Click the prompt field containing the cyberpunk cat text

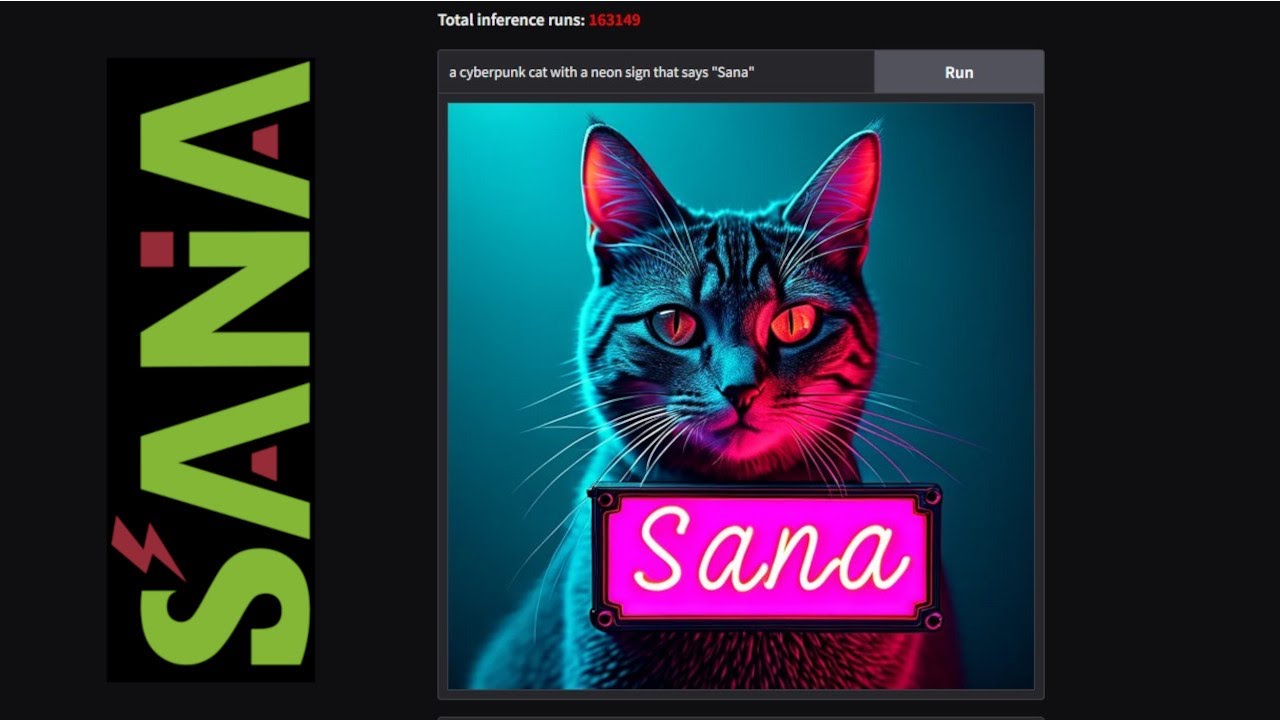pos(656,72)
